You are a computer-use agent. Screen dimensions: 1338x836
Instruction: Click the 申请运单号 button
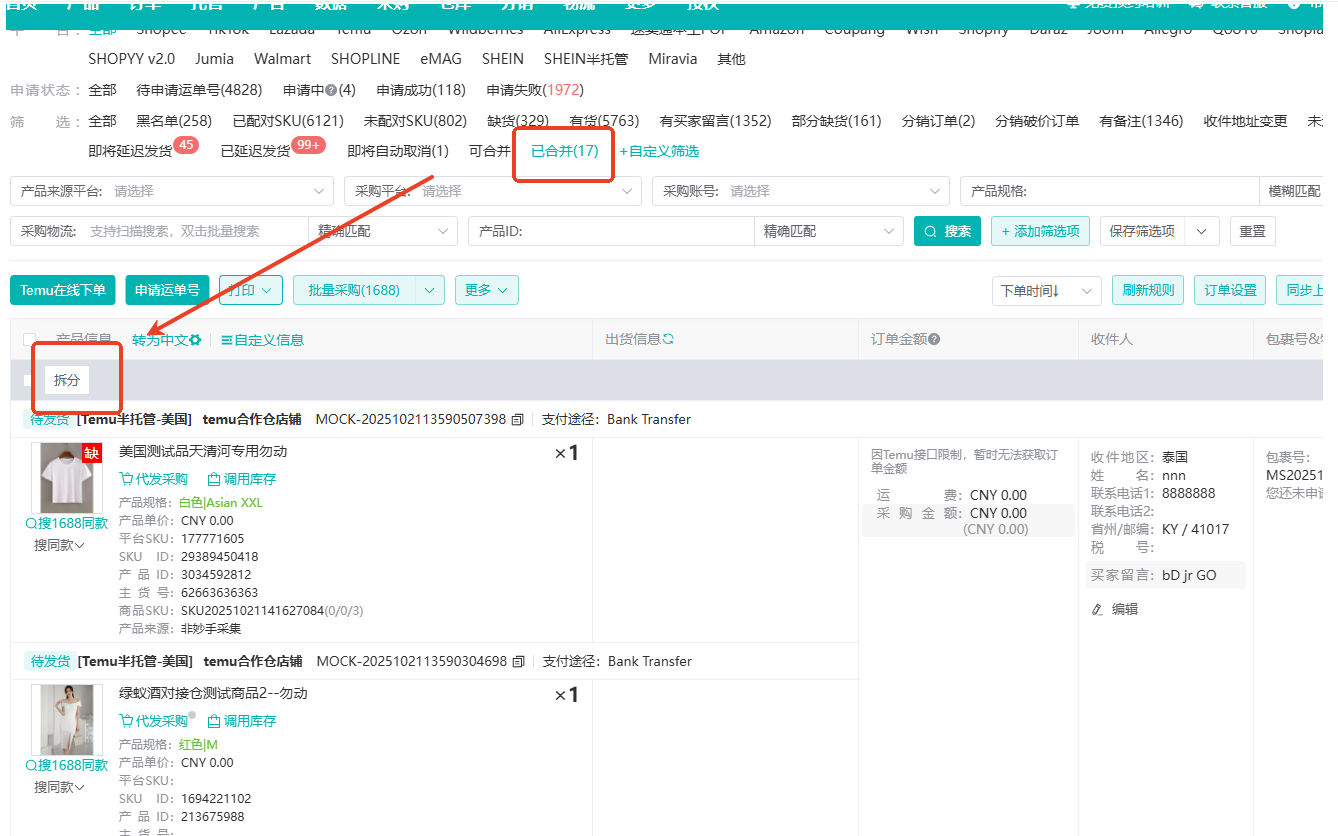coord(167,290)
